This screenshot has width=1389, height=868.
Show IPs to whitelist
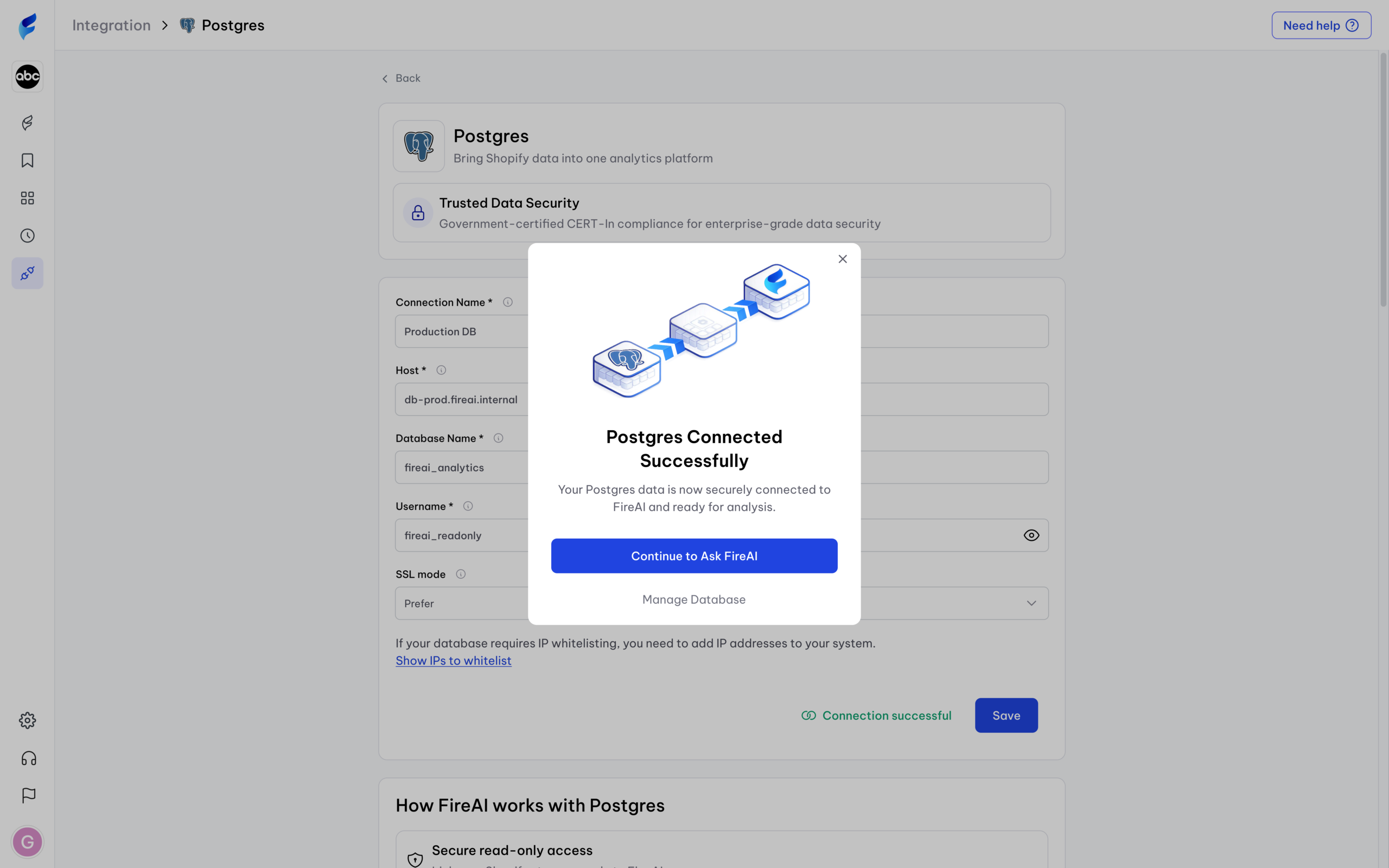click(453, 661)
